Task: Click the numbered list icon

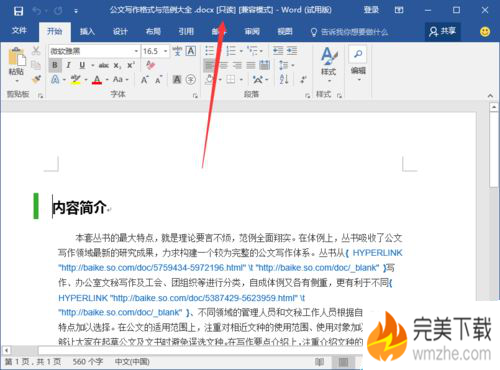Action: click(x=231, y=51)
